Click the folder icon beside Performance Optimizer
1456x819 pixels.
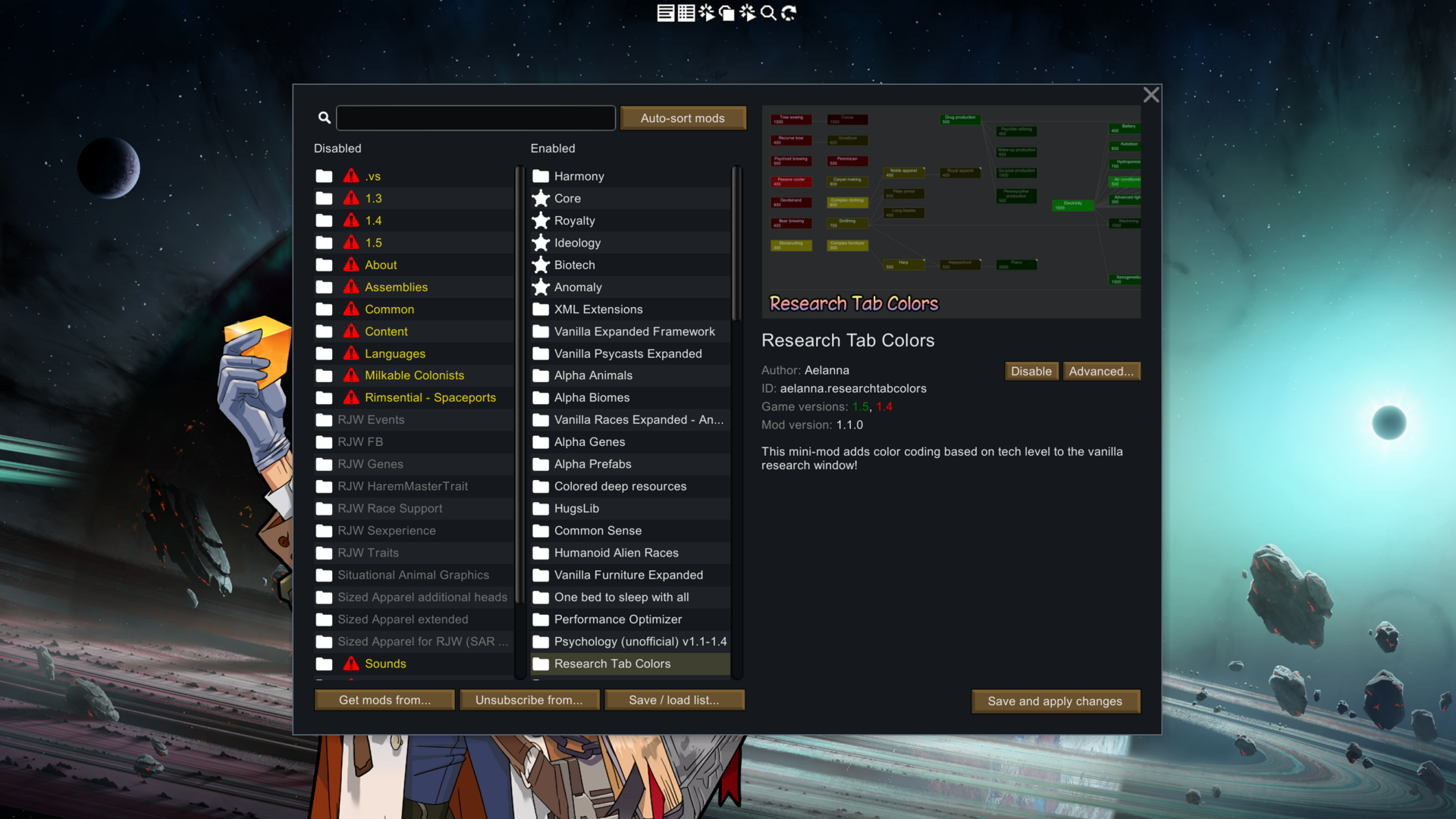[x=541, y=620]
